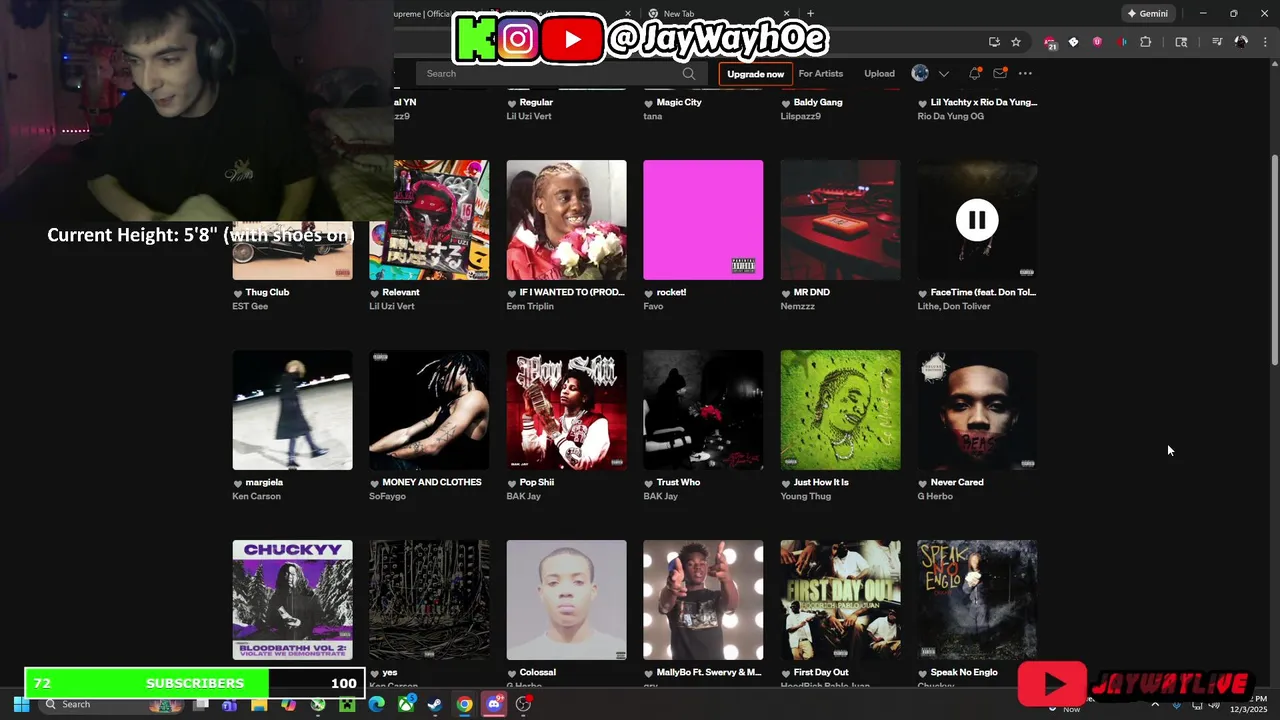The height and width of the screenshot is (720, 1280).
Task: Open the ad blocker extension with 21 badge
Action: (1049, 43)
